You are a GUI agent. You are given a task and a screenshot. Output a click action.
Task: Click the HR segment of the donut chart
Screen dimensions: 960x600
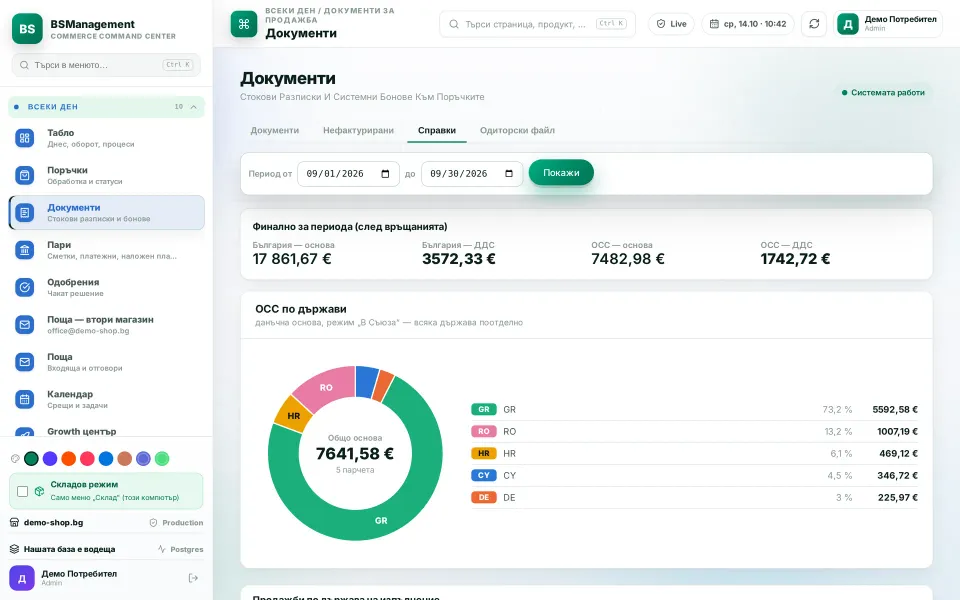click(x=294, y=415)
